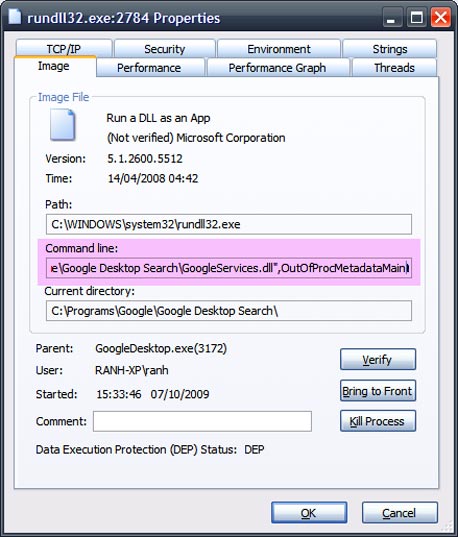Click the parent GoogleDesktop.exe(3172) text
This screenshot has width=458, height=537.
[x=161, y=348]
